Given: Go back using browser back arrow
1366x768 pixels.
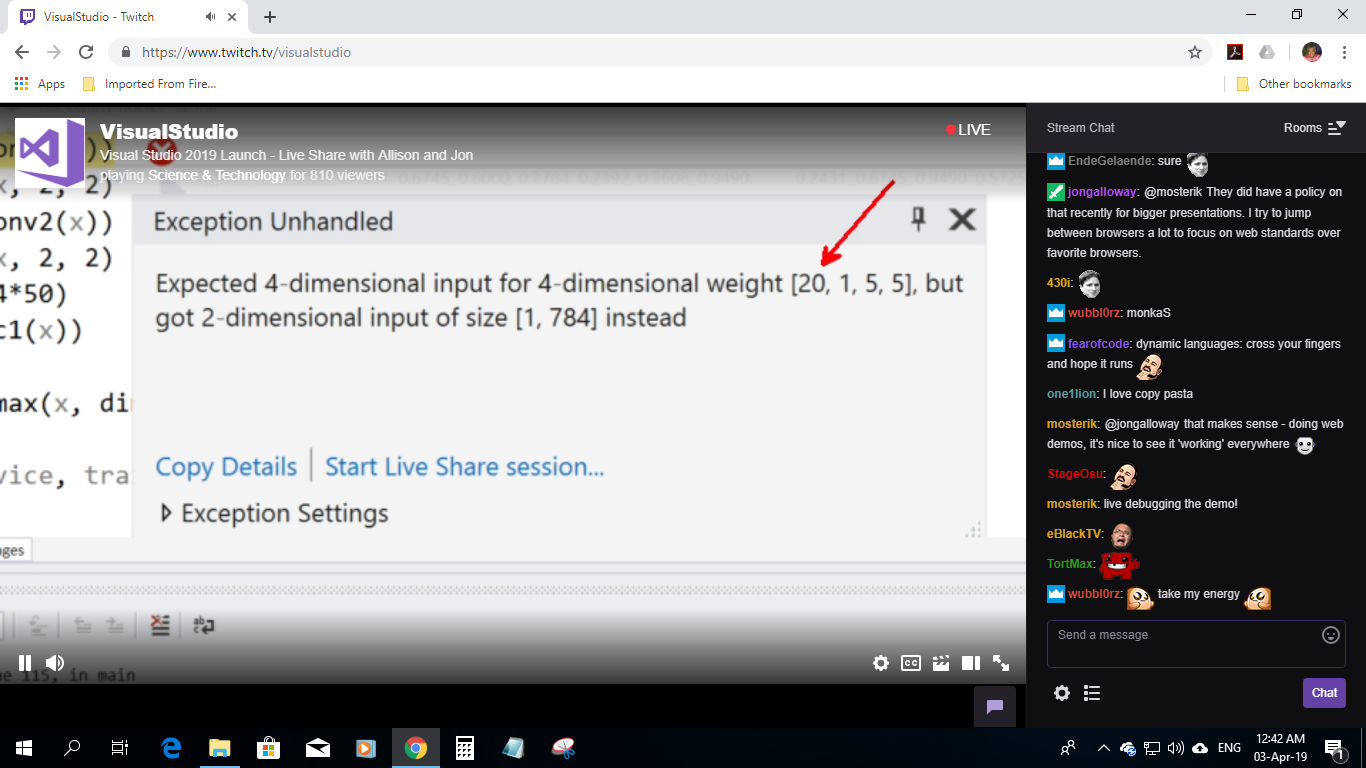Looking at the screenshot, I should [x=22, y=52].
